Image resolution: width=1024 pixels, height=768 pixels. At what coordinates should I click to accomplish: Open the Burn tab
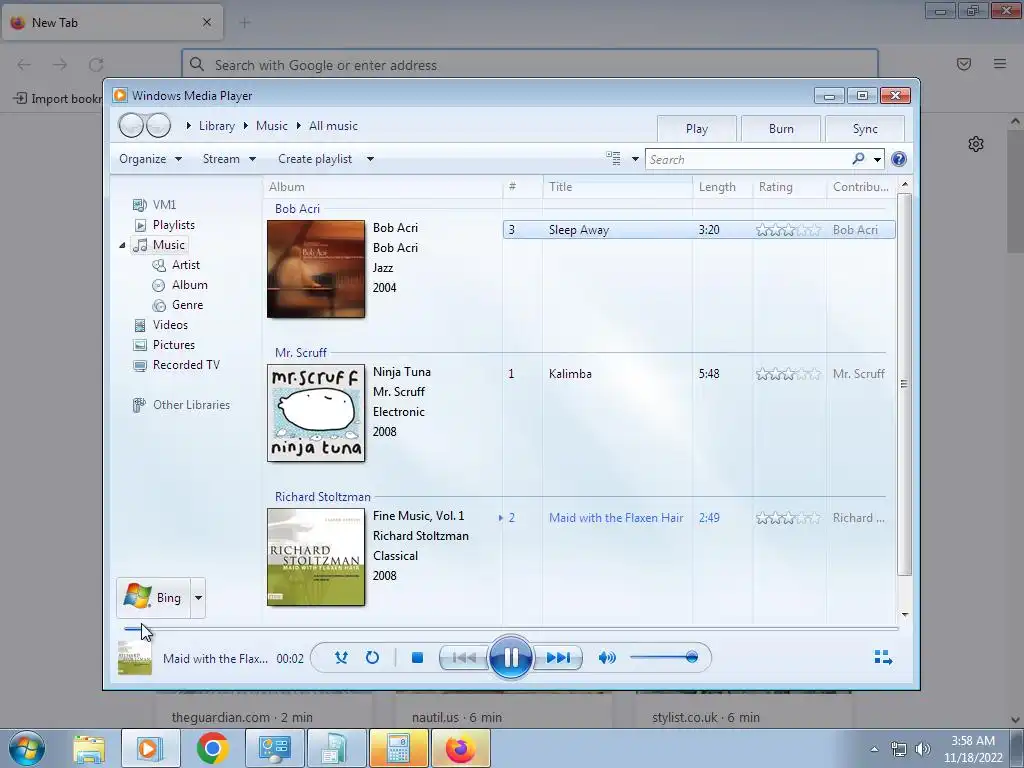781,129
